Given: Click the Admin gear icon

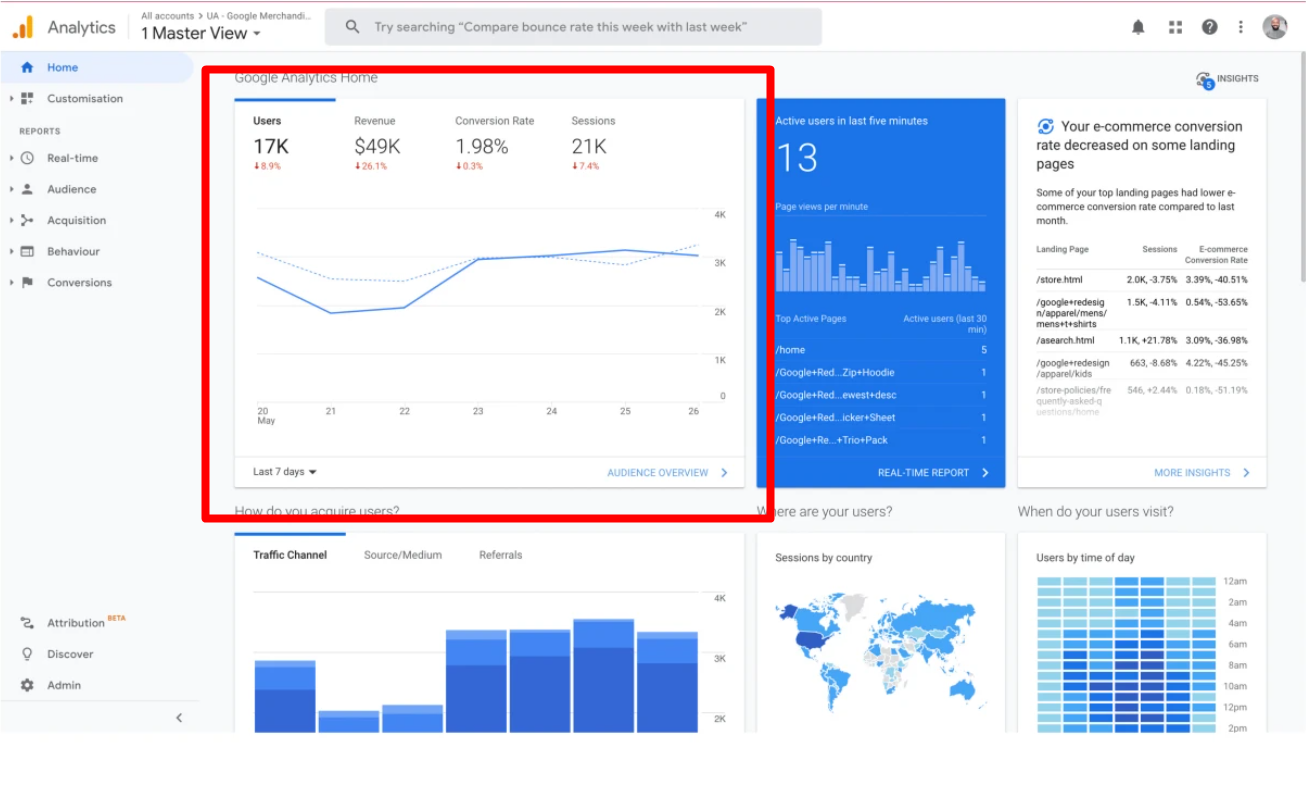Looking at the screenshot, I should (x=27, y=685).
